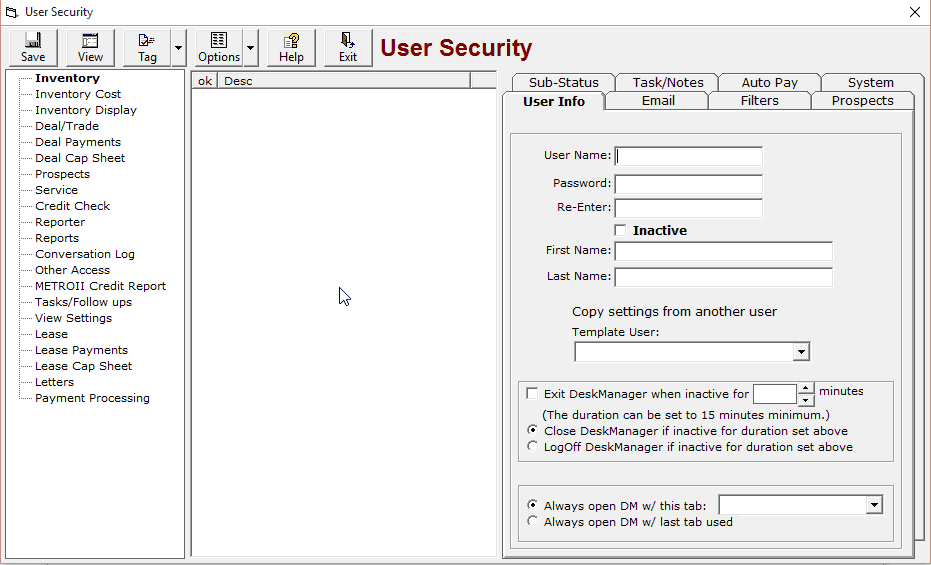This screenshot has width=931, height=565.
Task: Expand the Options button dropdown arrow
Action: click(251, 47)
